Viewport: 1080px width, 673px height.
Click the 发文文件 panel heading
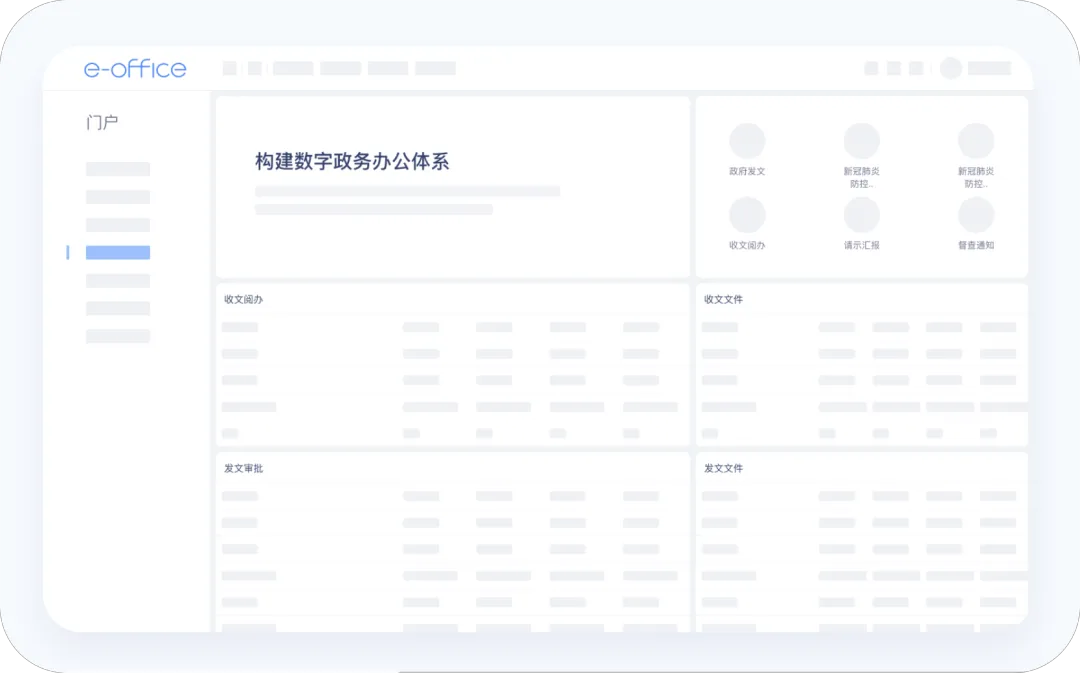click(x=723, y=468)
